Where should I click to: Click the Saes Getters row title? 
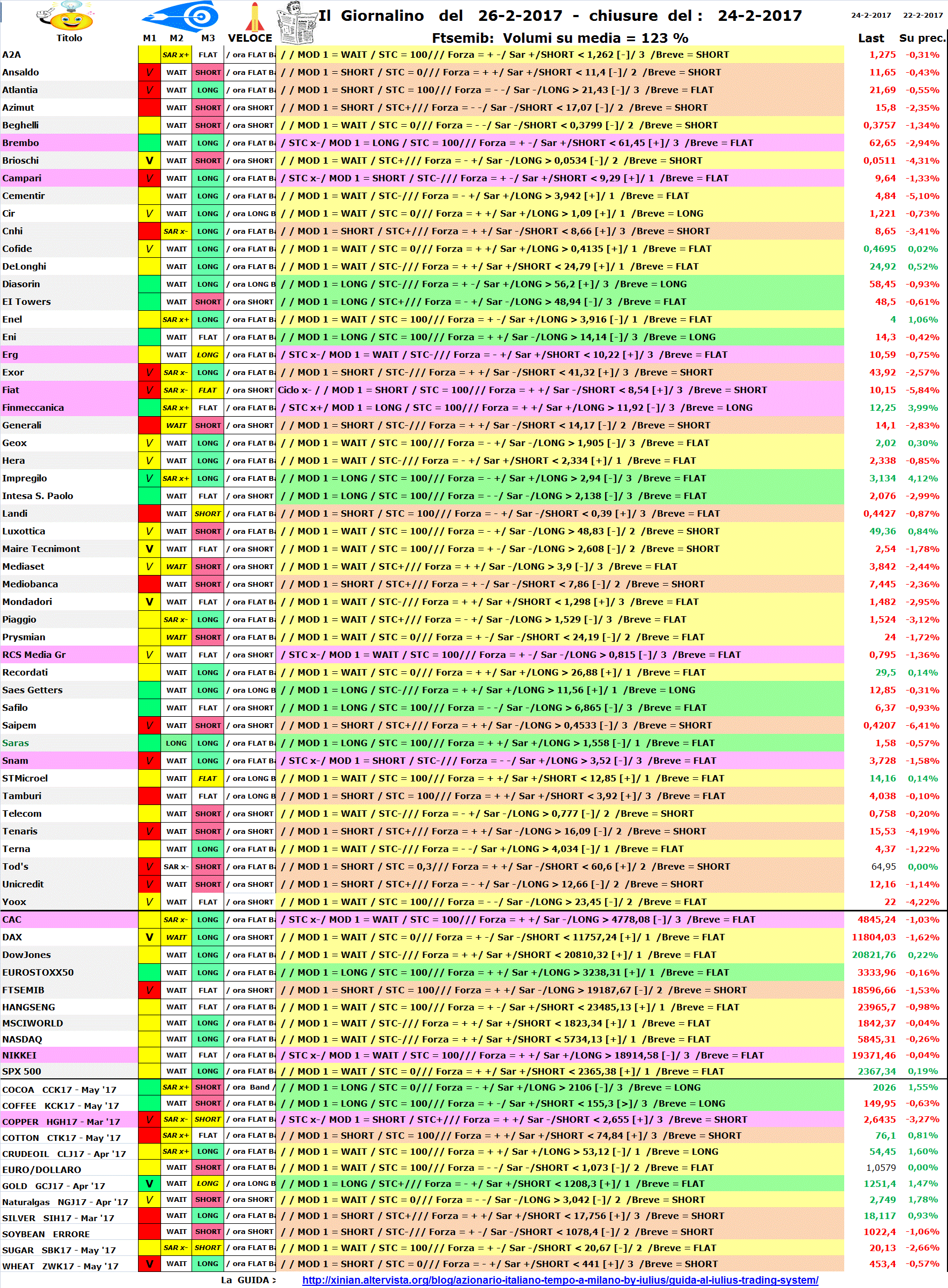[x=32, y=690]
